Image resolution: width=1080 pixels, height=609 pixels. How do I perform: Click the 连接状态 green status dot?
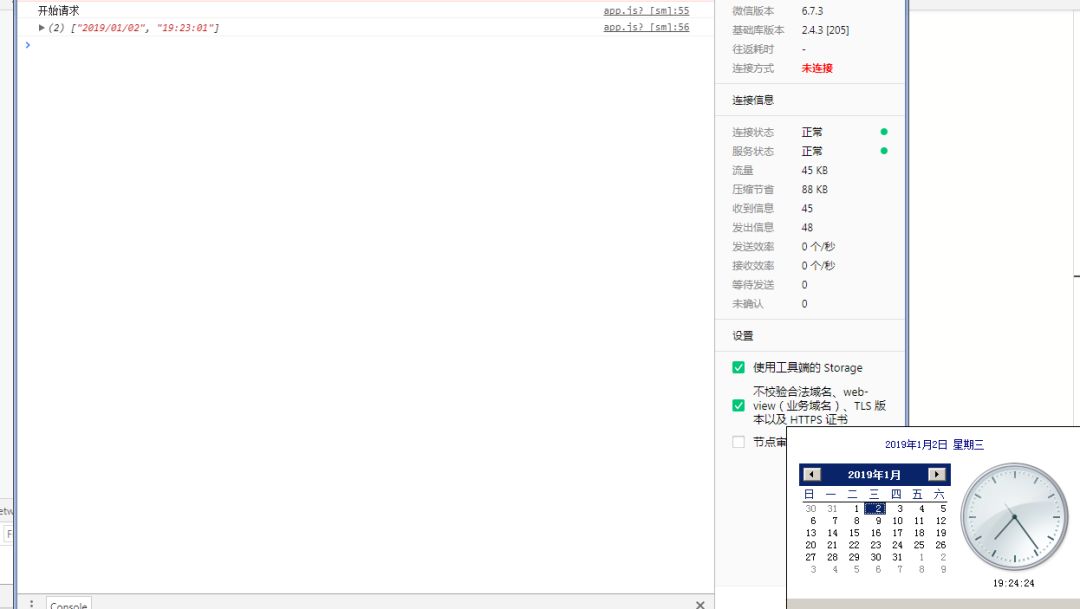(884, 132)
